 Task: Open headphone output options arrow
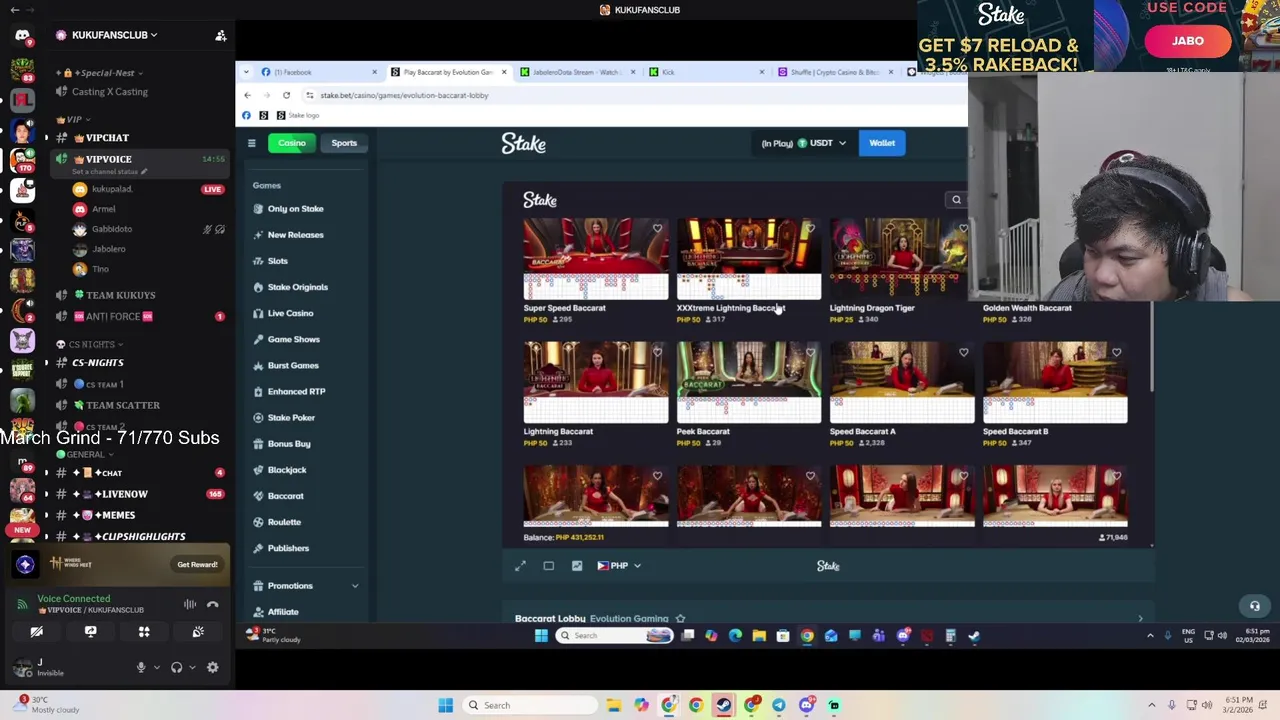(x=191, y=668)
